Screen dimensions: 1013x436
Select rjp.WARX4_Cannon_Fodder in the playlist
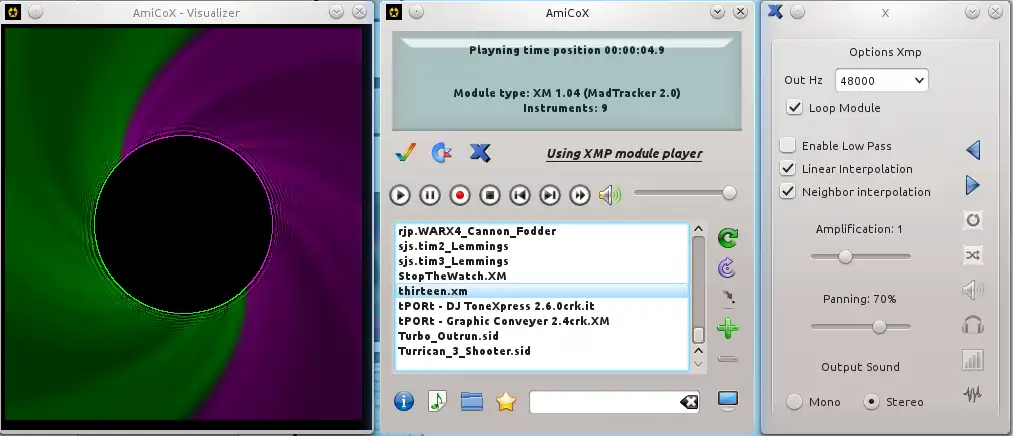(541, 231)
